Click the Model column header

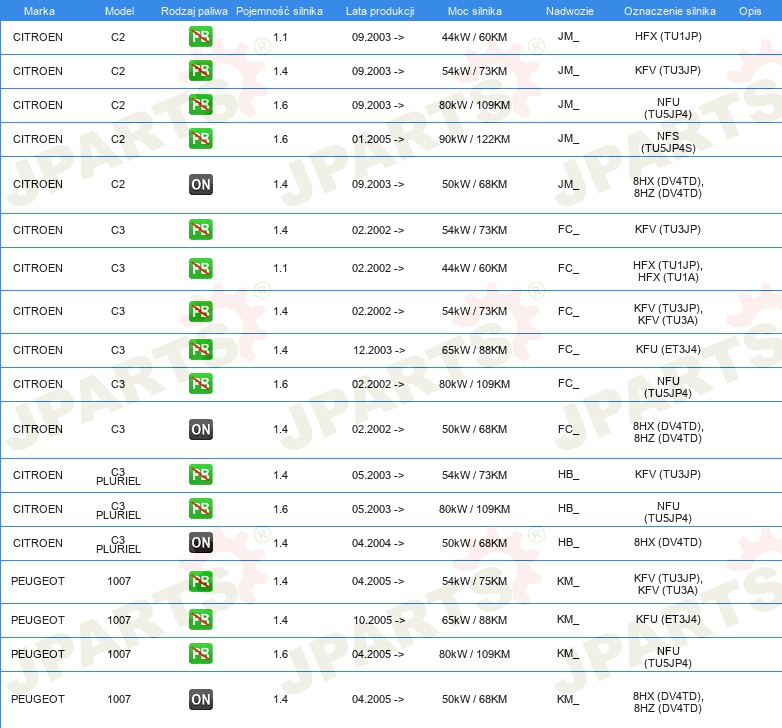[119, 11]
